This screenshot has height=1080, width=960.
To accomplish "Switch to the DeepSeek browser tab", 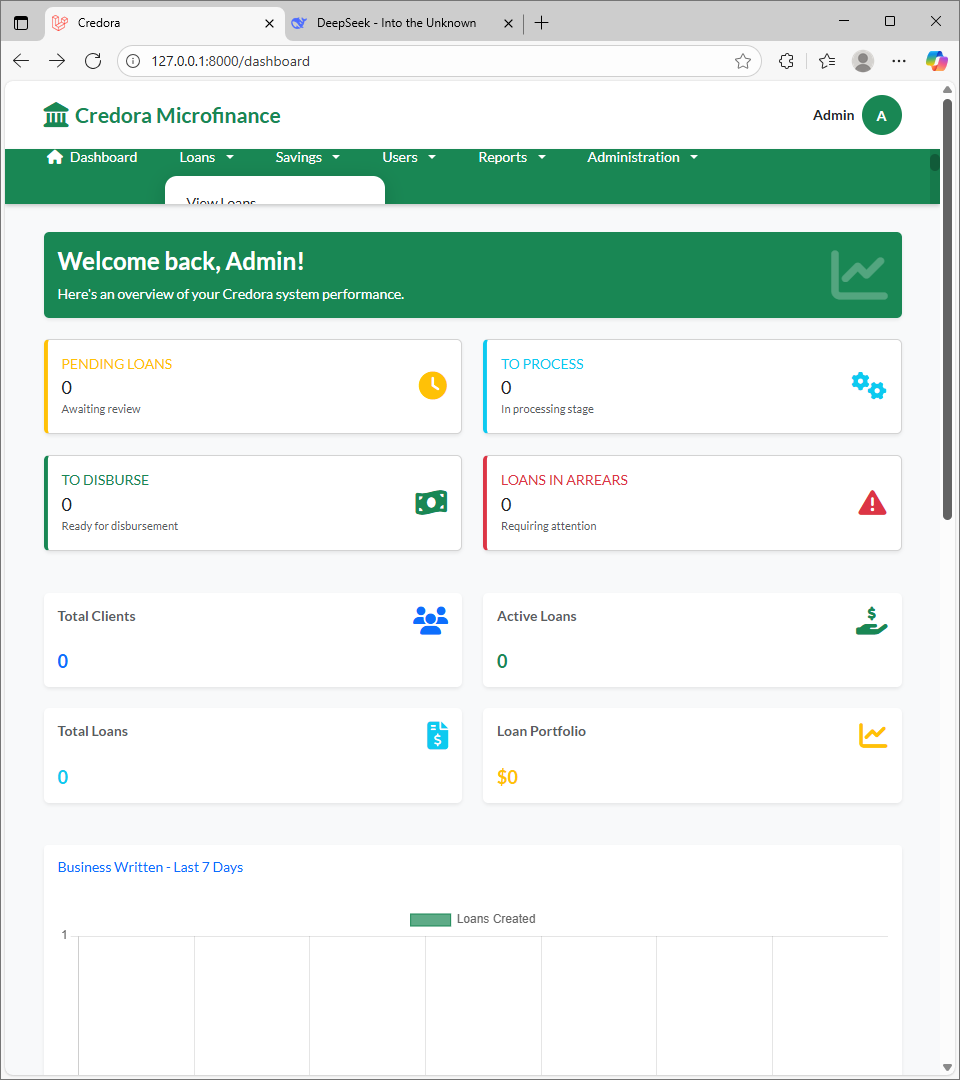I will click(396, 22).
